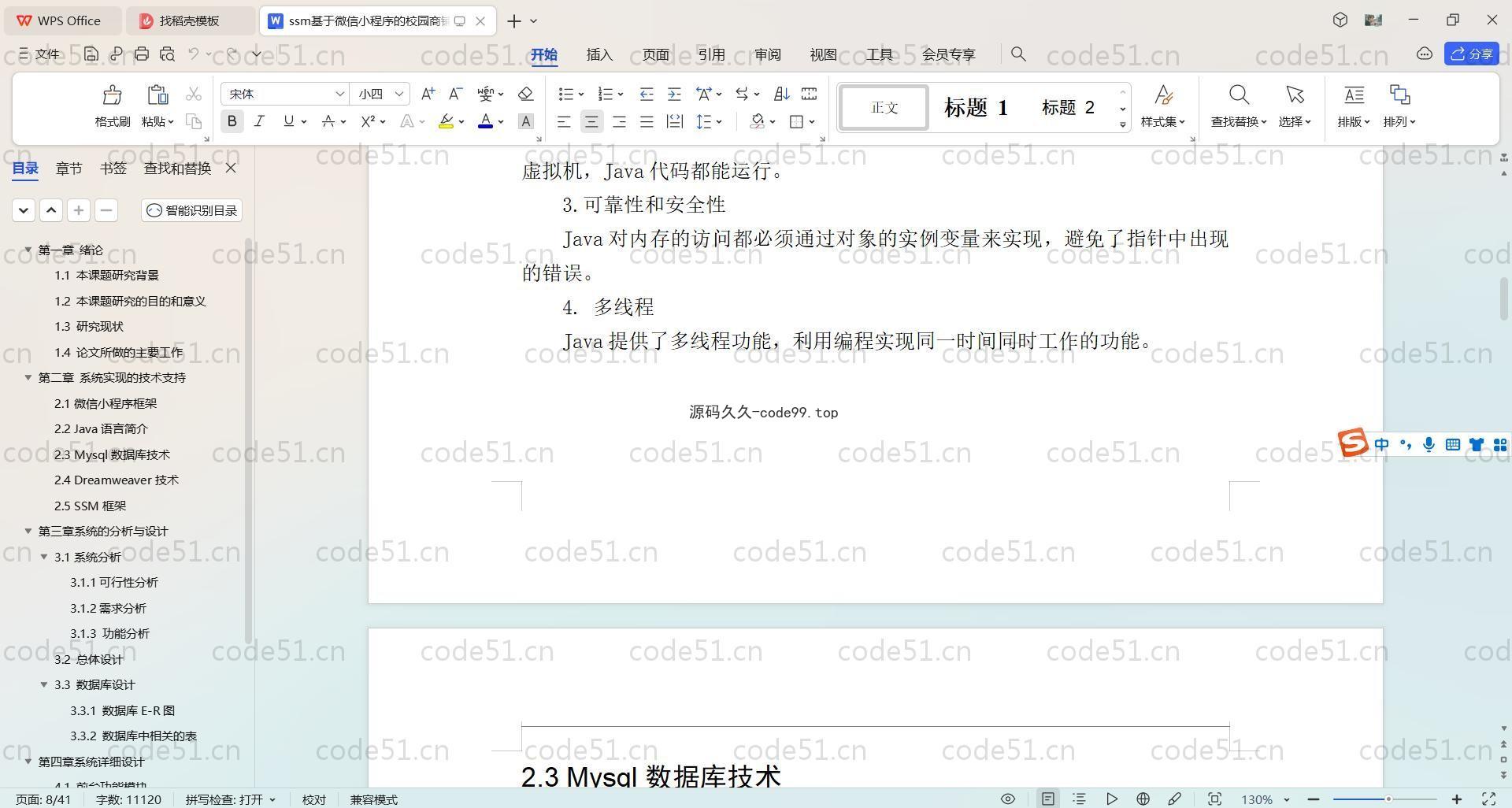Open the bullet list dropdown arrow
The width and height of the screenshot is (1512, 808).
(x=581, y=95)
